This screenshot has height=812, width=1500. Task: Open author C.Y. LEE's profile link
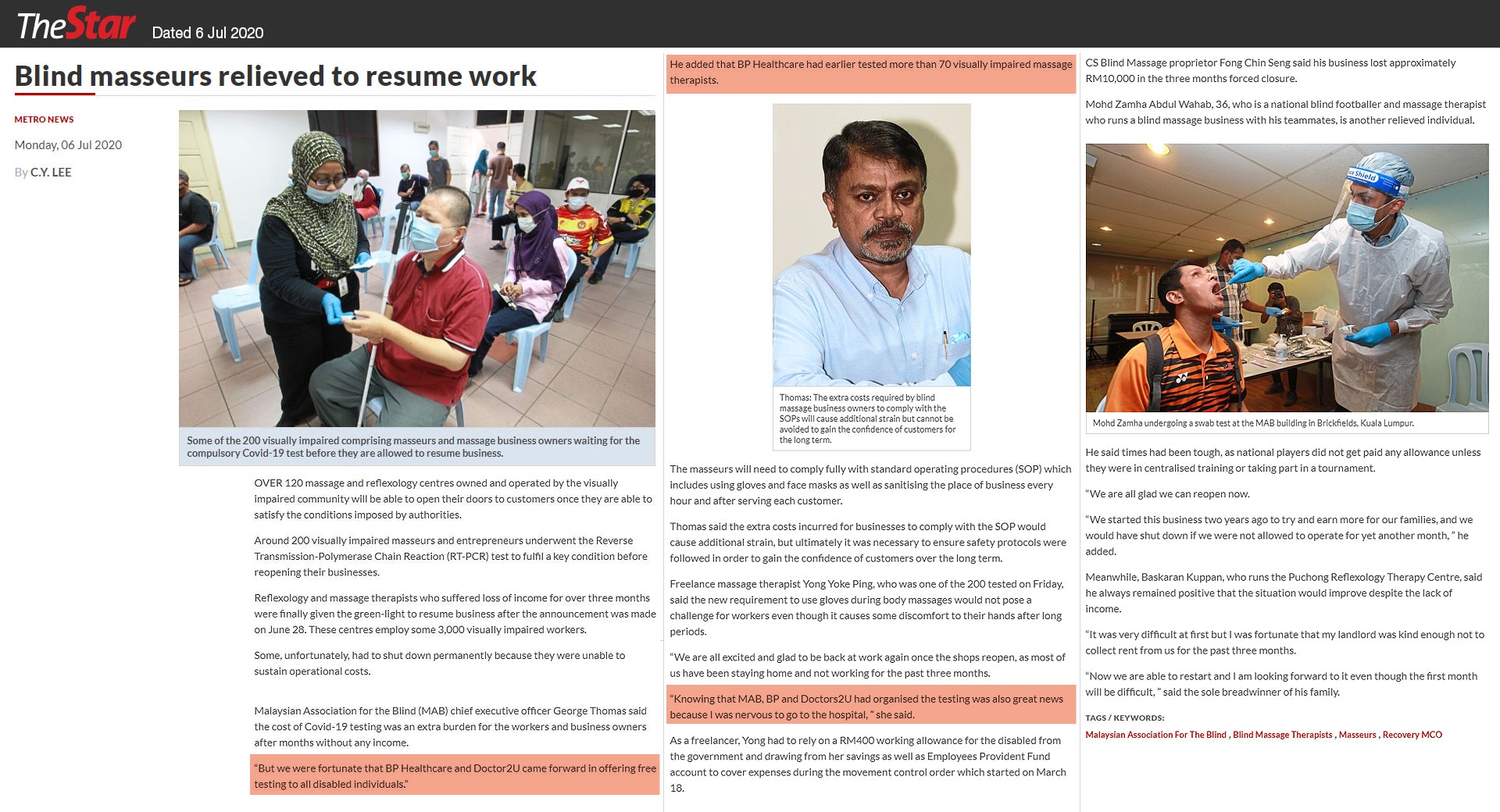click(x=51, y=172)
